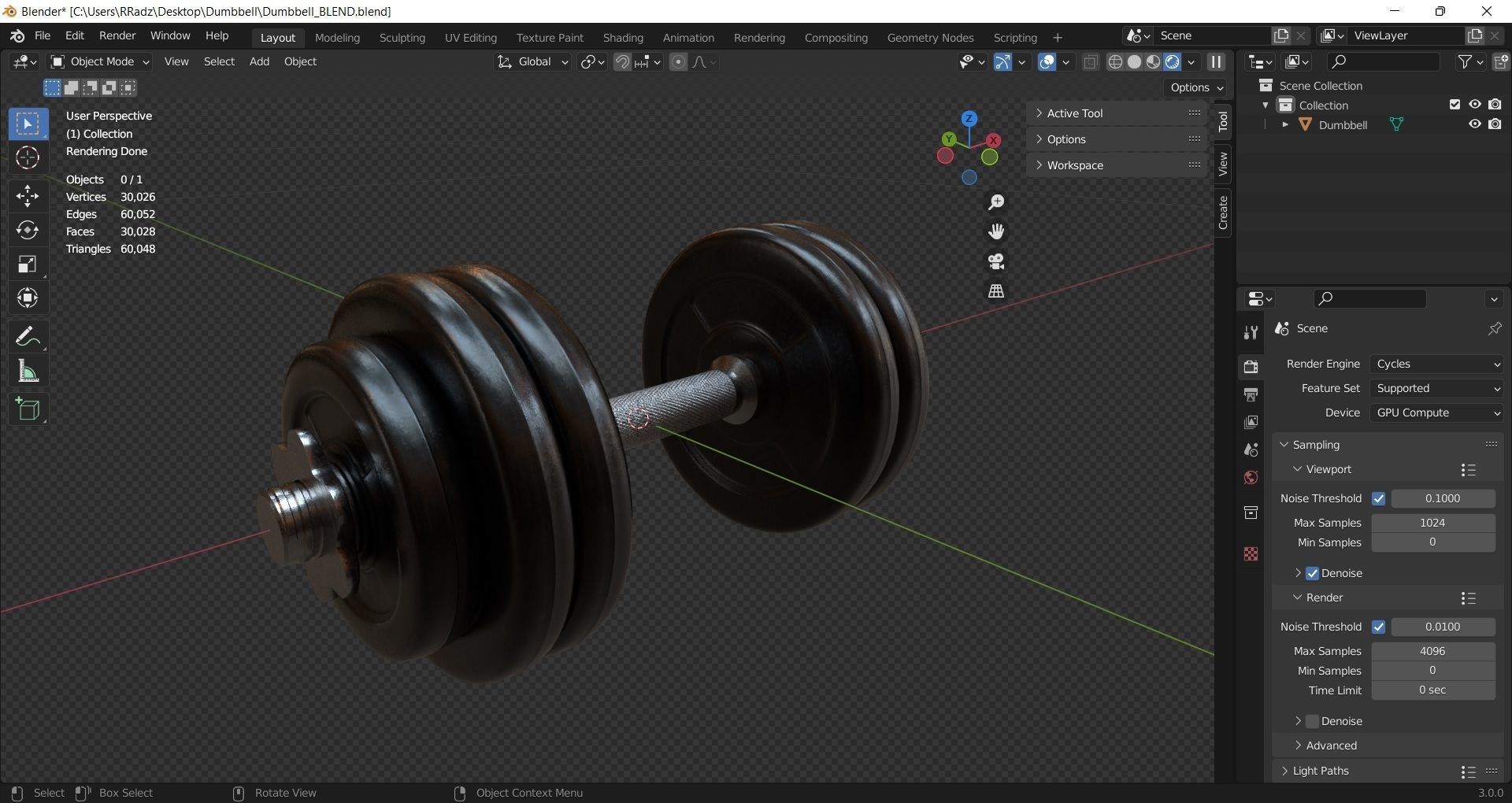Open Feature Set Supported dropdown
1512x803 pixels.
1436,388
